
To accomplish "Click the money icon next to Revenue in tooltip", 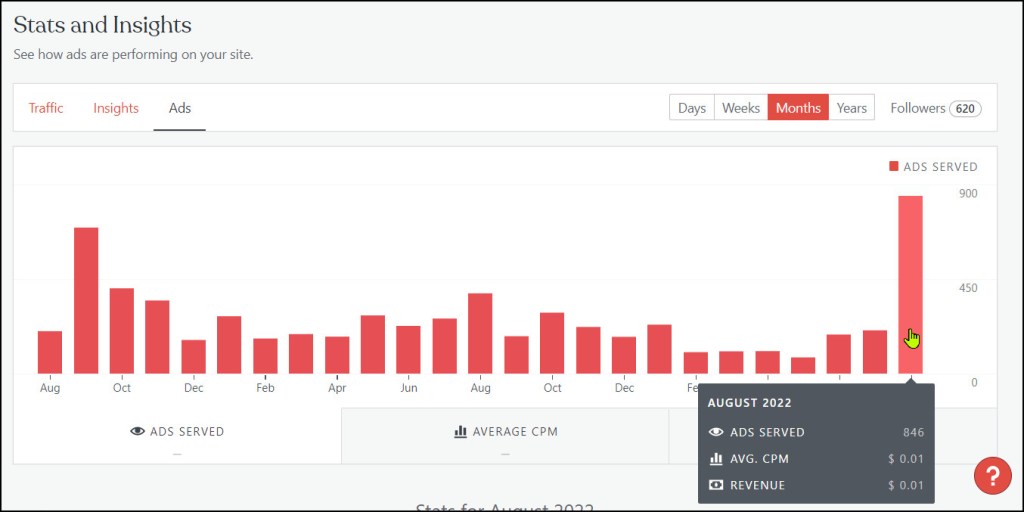I will [x=716, y=485].
